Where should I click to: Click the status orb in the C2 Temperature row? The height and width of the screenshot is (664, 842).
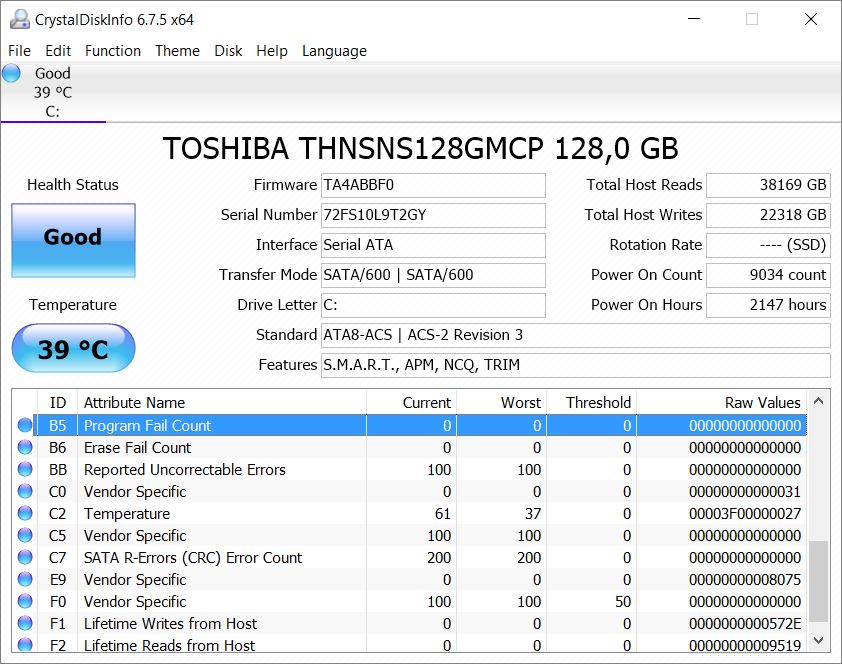click(25, 513)
